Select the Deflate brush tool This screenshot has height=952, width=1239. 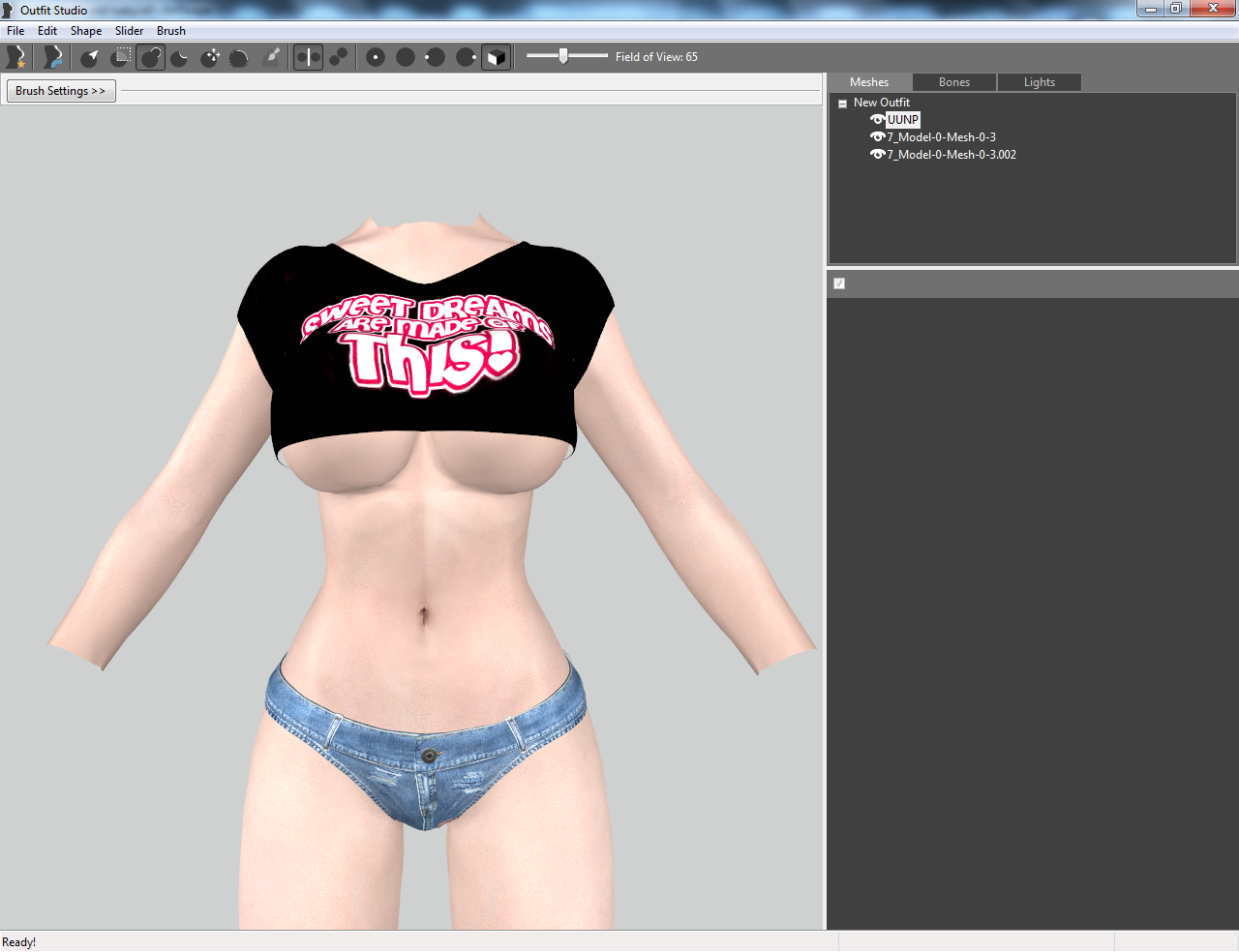pyautogui.click(x=180, y=57)
